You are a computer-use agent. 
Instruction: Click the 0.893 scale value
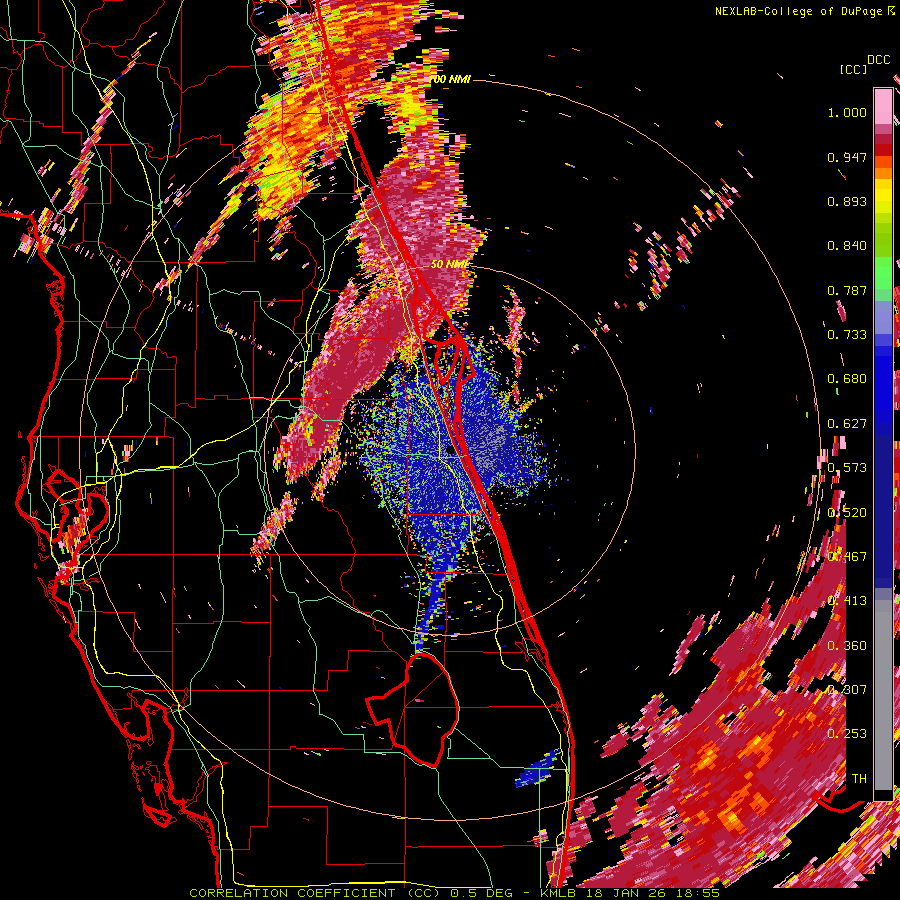847,201
